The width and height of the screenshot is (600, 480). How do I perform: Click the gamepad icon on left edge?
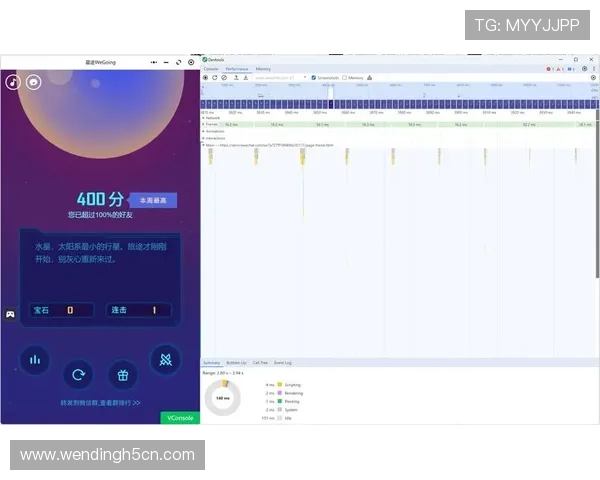[x=10, y=314]
